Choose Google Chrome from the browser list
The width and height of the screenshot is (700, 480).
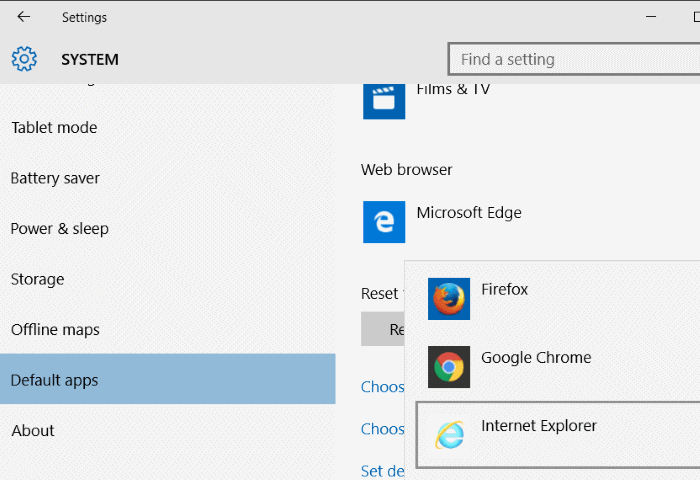pyautogui.click(x=536, y=358)
